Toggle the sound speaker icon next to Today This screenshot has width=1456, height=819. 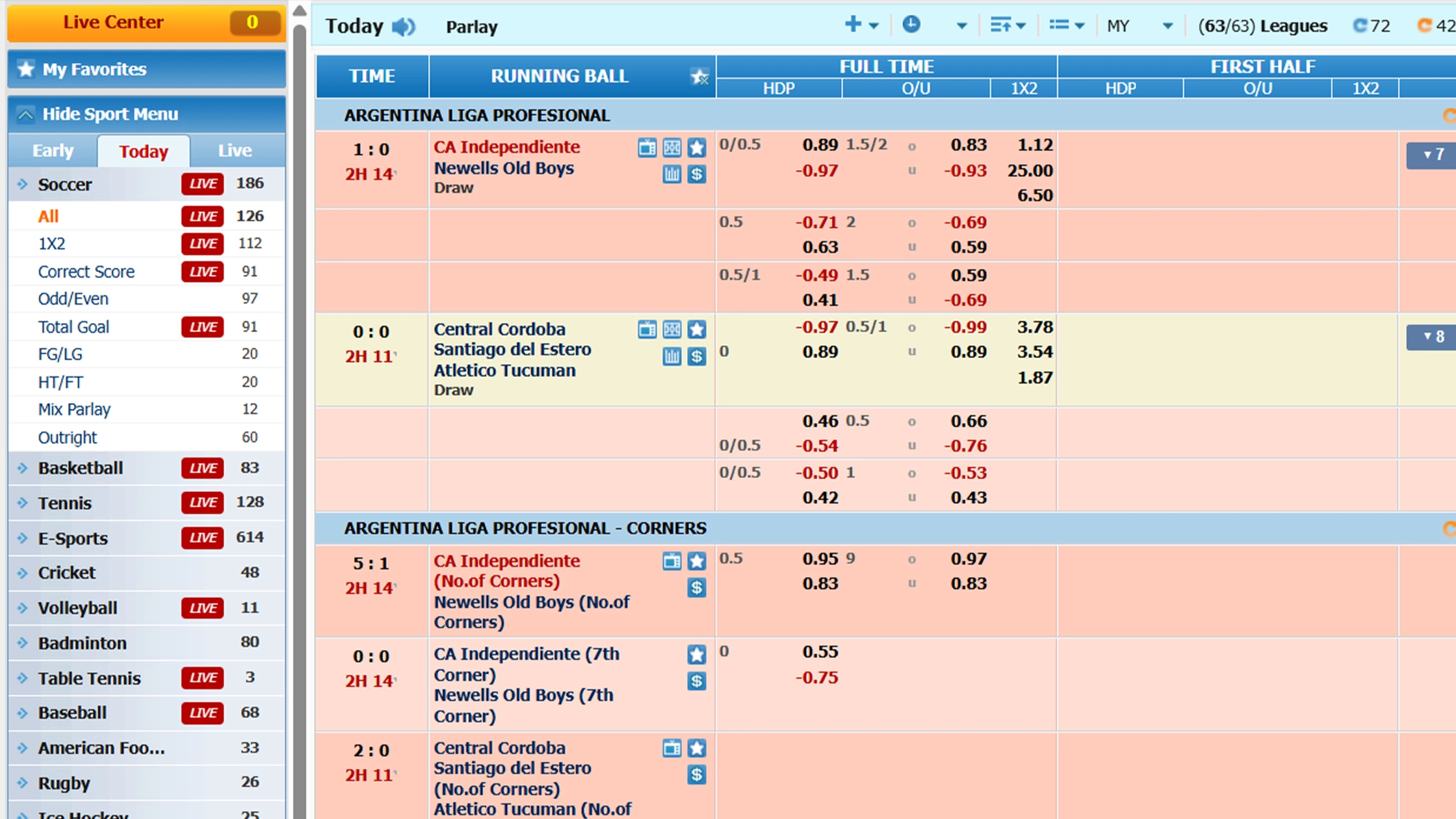[403, 27]
